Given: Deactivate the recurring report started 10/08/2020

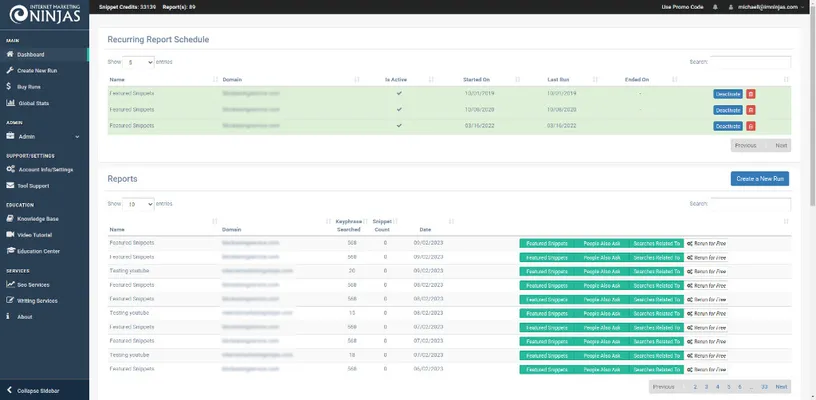Looking at the screenshot, I should (727, 110).
